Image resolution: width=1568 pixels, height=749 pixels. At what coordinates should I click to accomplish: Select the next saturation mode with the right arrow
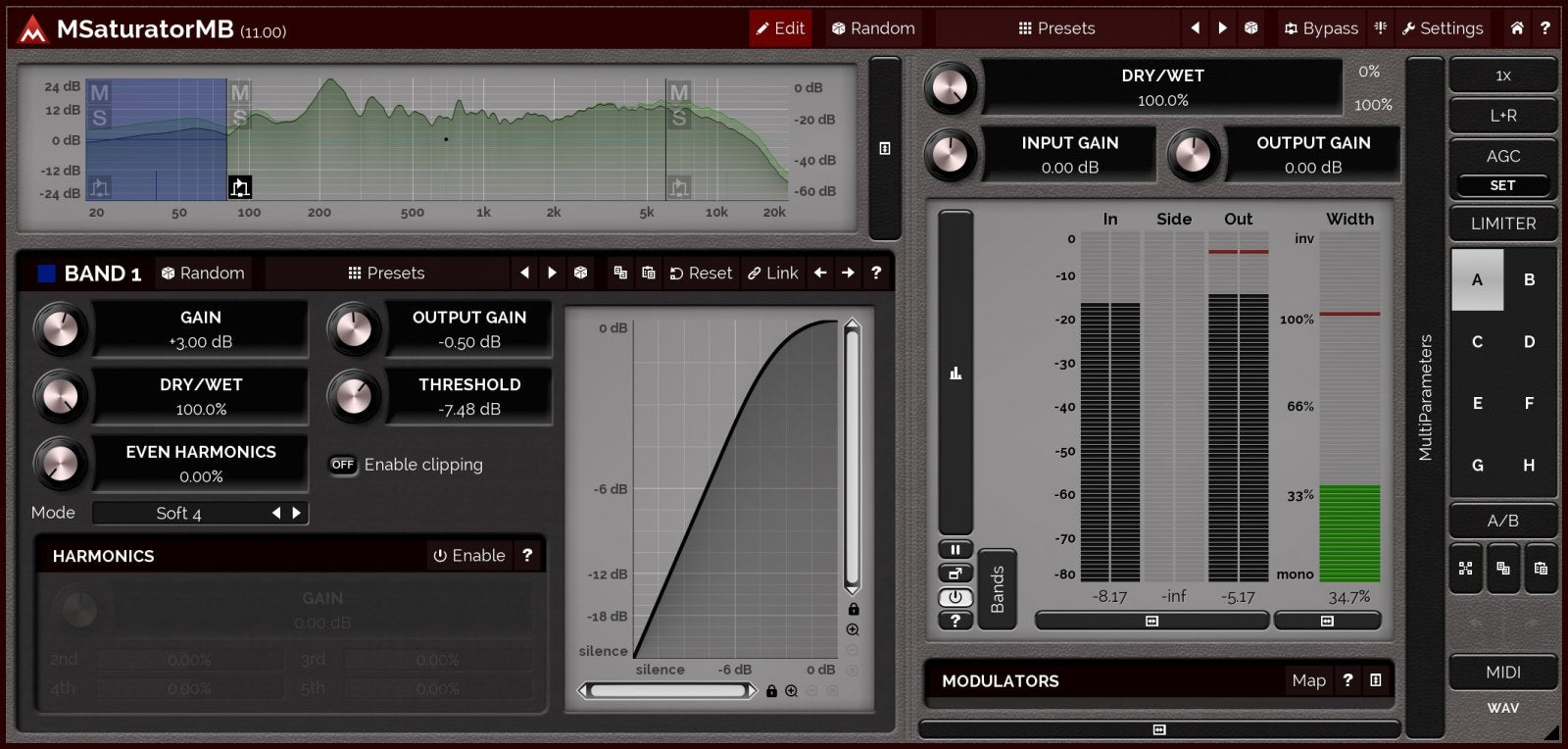click(296, 513)
